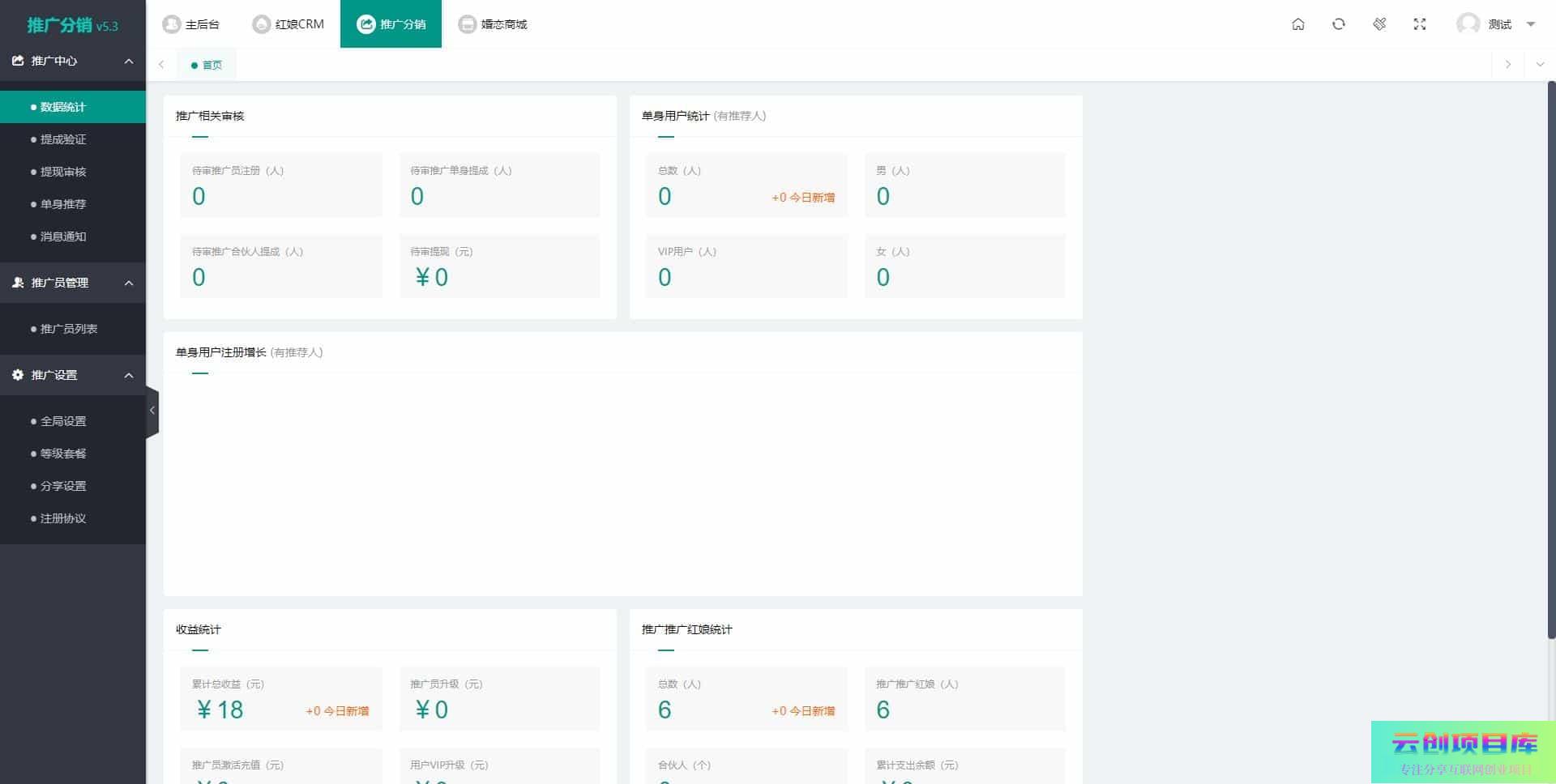Click the user avatar icon

[x=1468, y=24]
